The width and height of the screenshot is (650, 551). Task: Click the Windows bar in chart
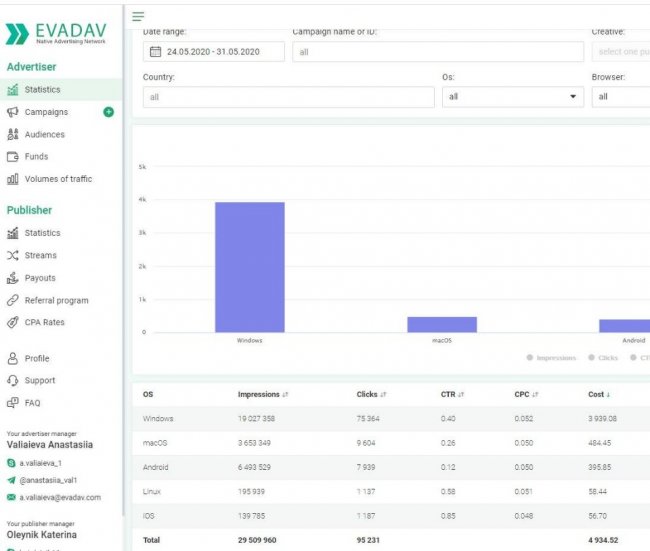[x=249, y=267]
